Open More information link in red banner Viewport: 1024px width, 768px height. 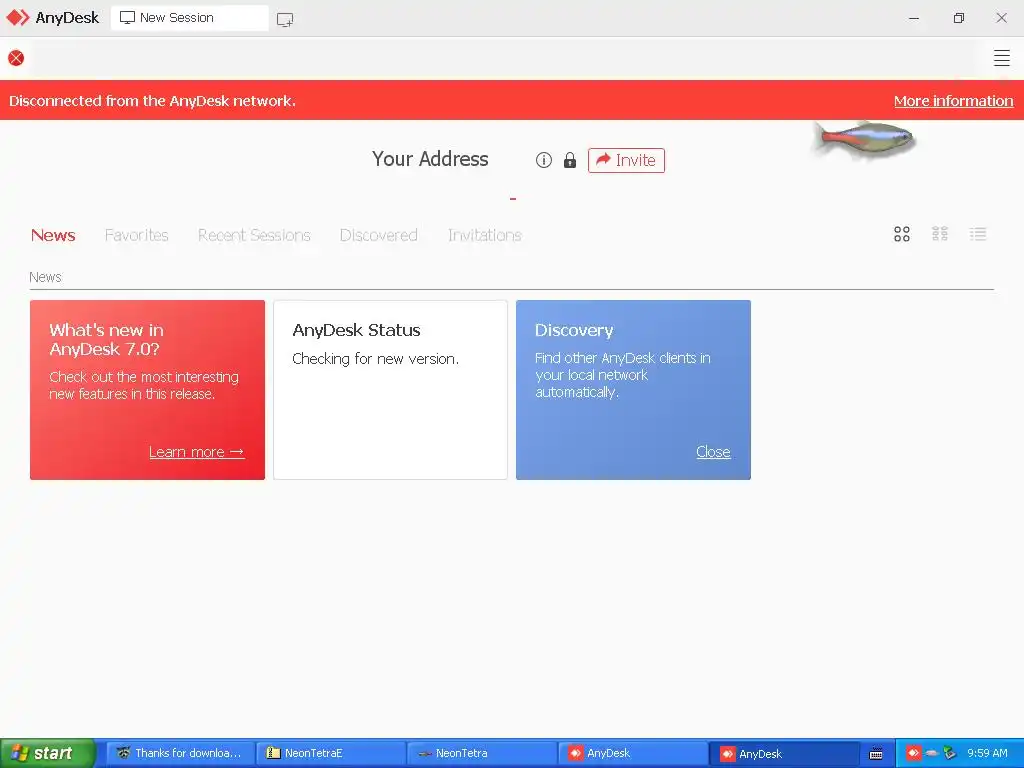[953, 101]
